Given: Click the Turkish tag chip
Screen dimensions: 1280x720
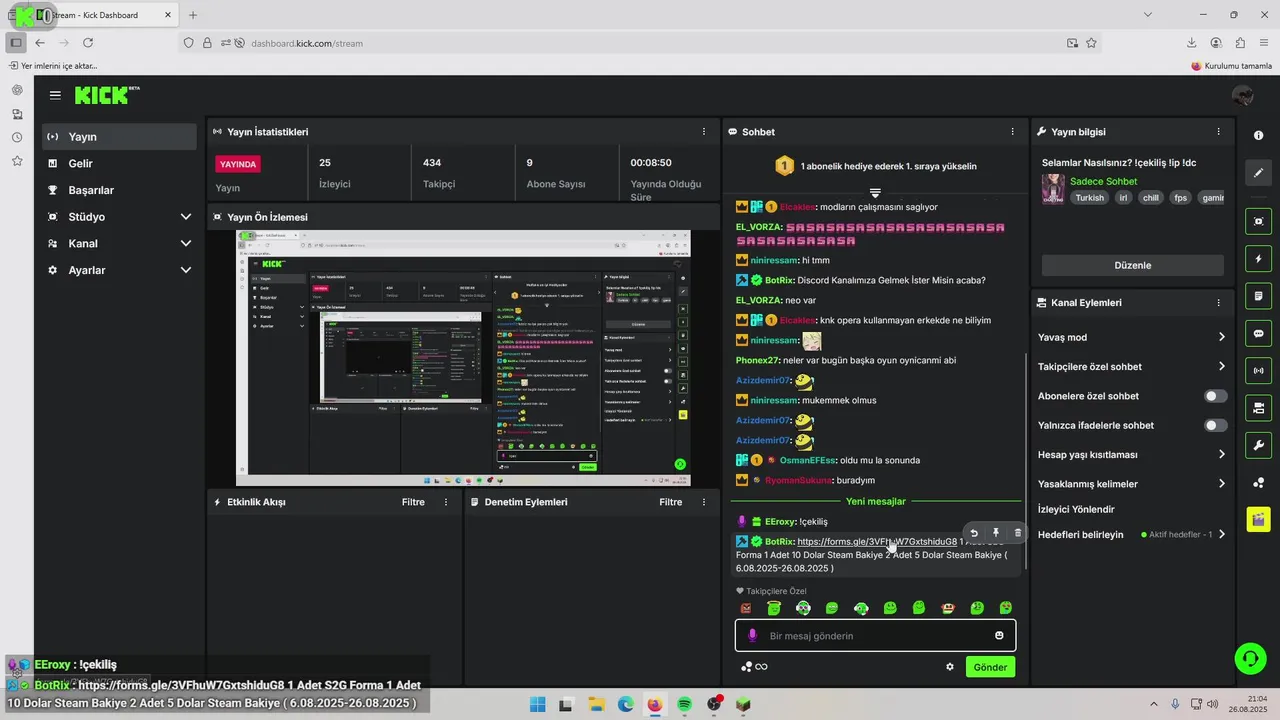Looking at the screenshot, I should coord(1089,198).
